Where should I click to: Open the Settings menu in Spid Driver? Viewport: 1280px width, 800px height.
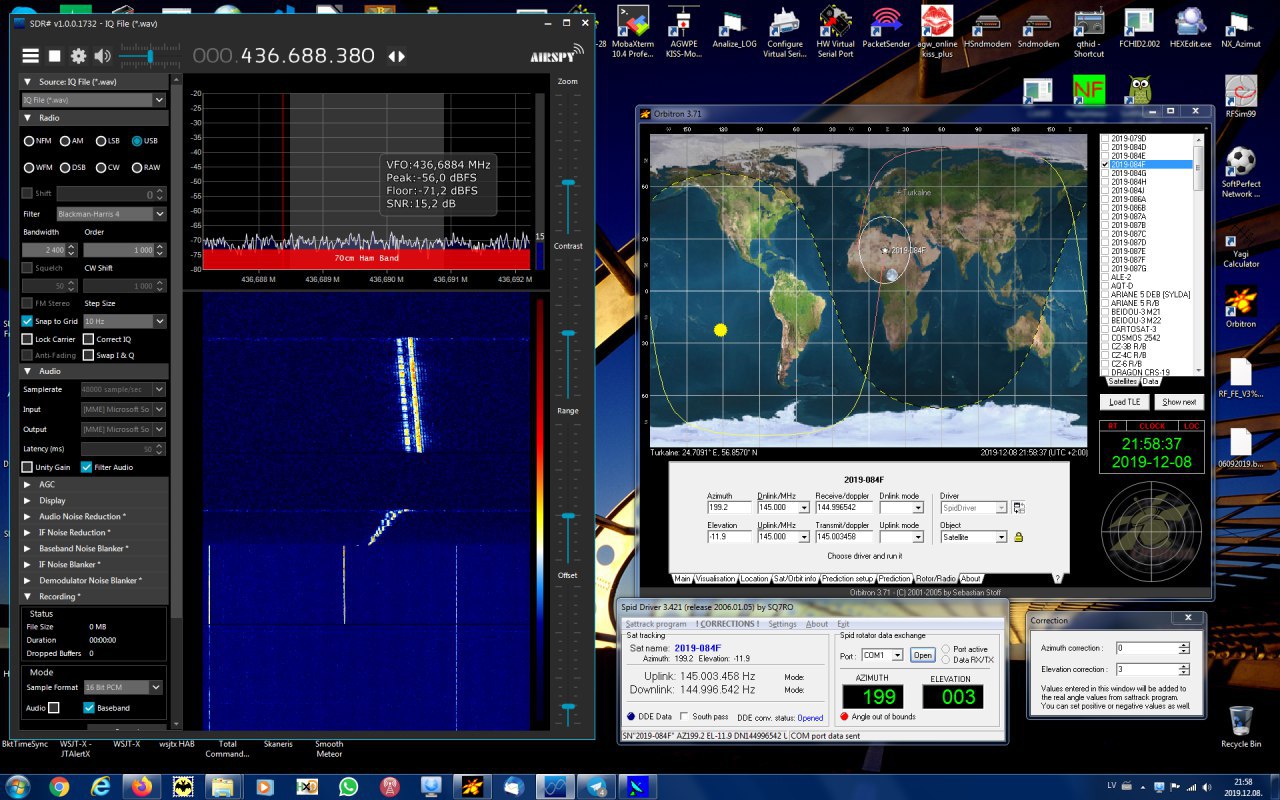(x=782, y=624)
